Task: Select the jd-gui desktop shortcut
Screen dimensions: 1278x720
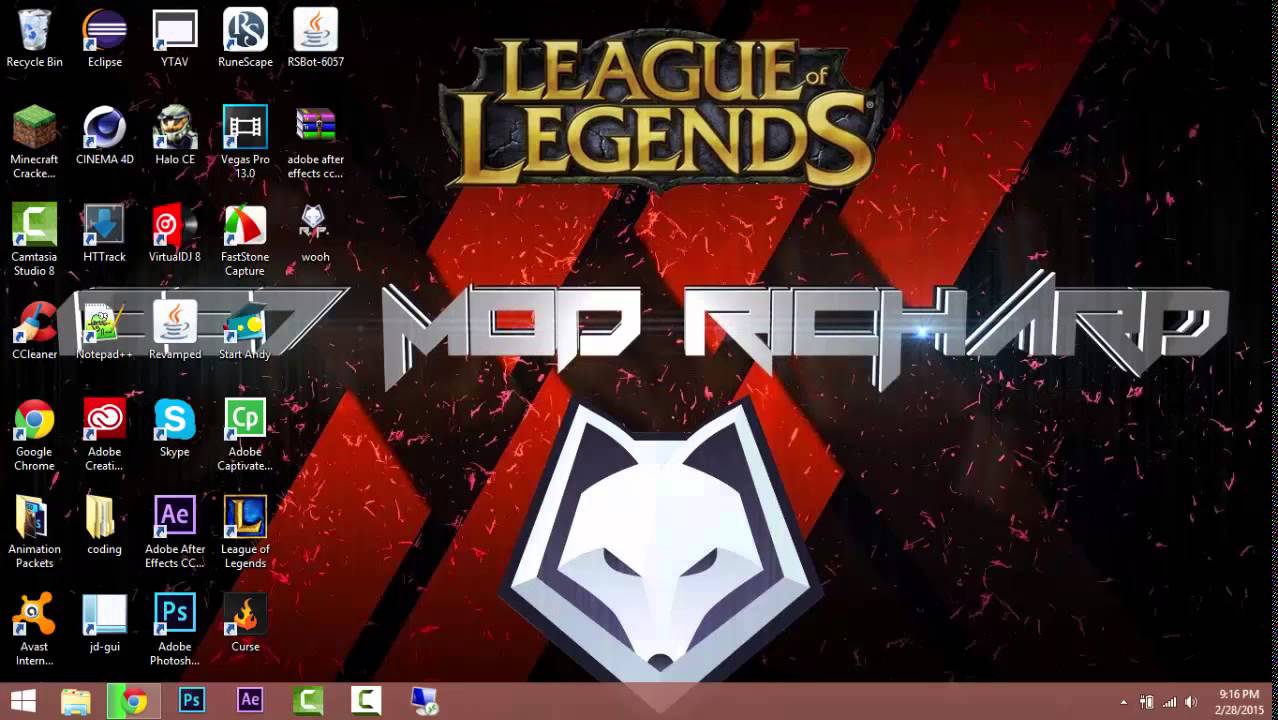Action: tap(104, 623)
